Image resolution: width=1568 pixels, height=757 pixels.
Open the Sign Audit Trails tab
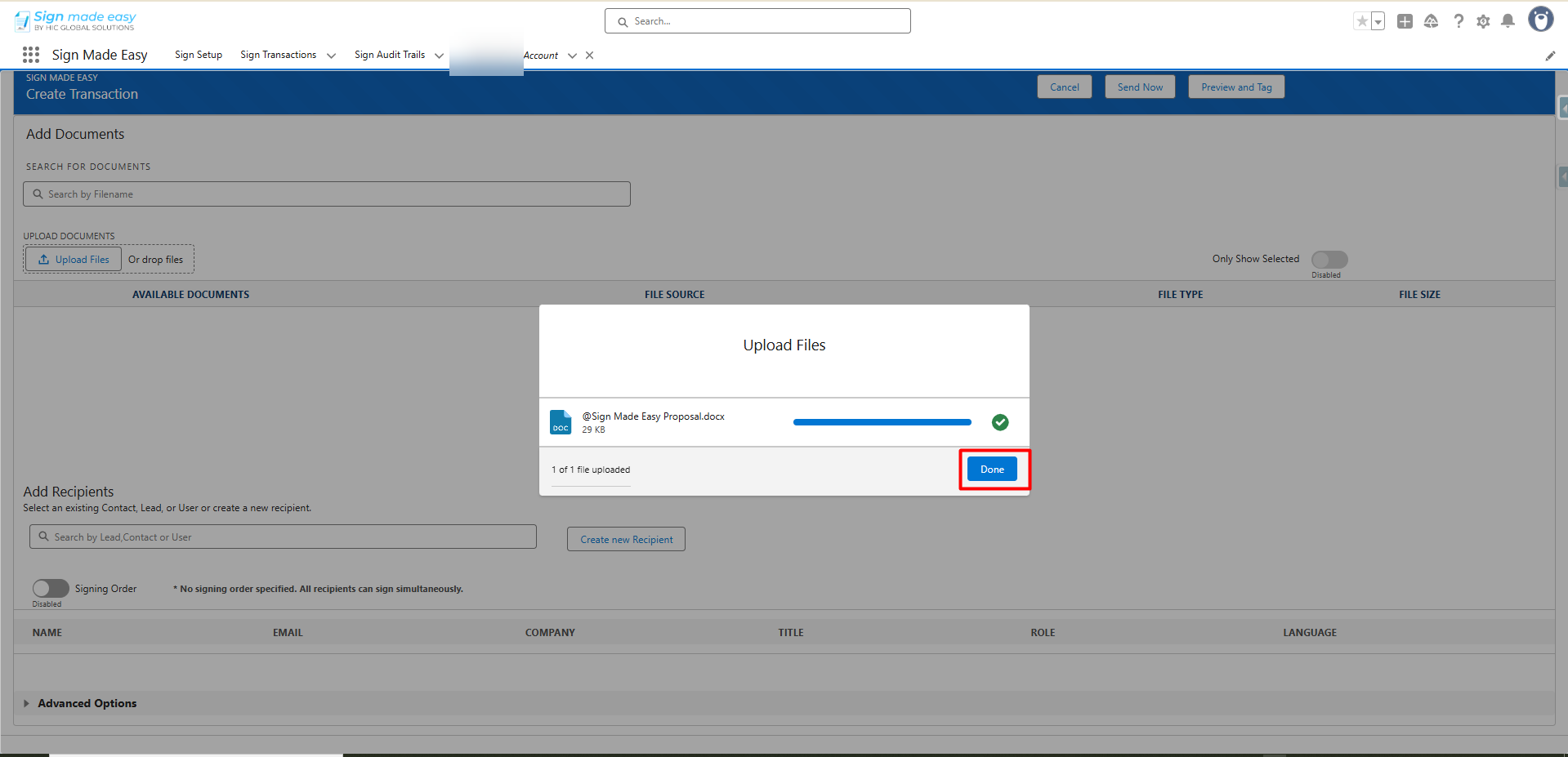tap(390, 55)
